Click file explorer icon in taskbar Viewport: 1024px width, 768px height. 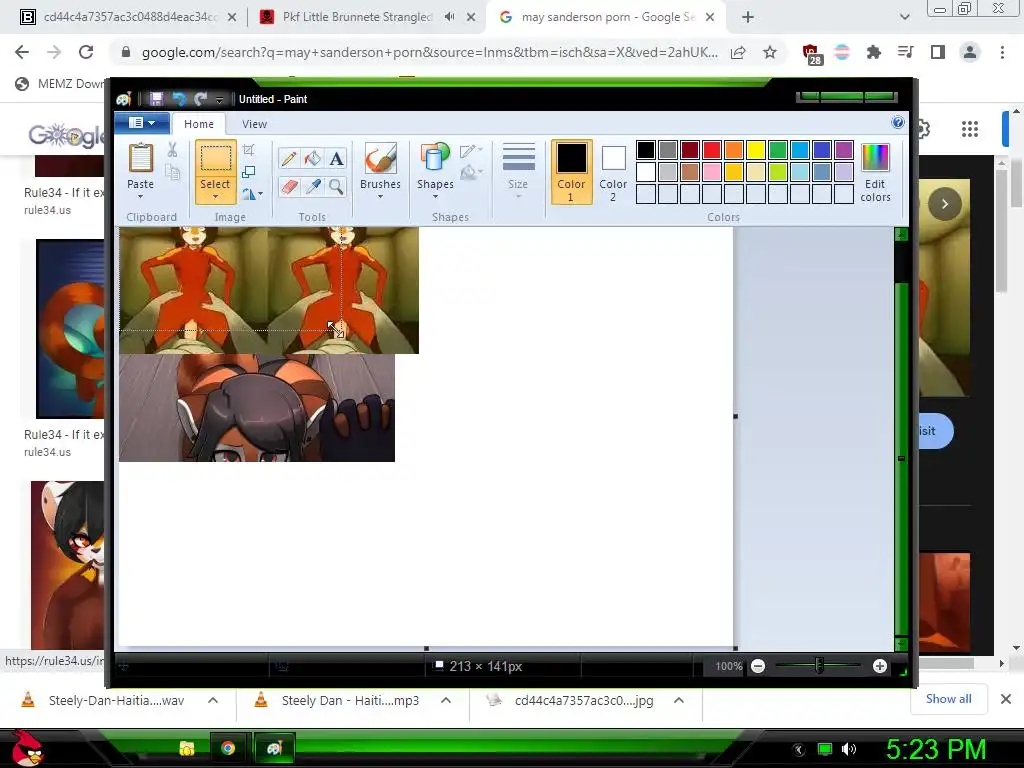tap(187, 748)
